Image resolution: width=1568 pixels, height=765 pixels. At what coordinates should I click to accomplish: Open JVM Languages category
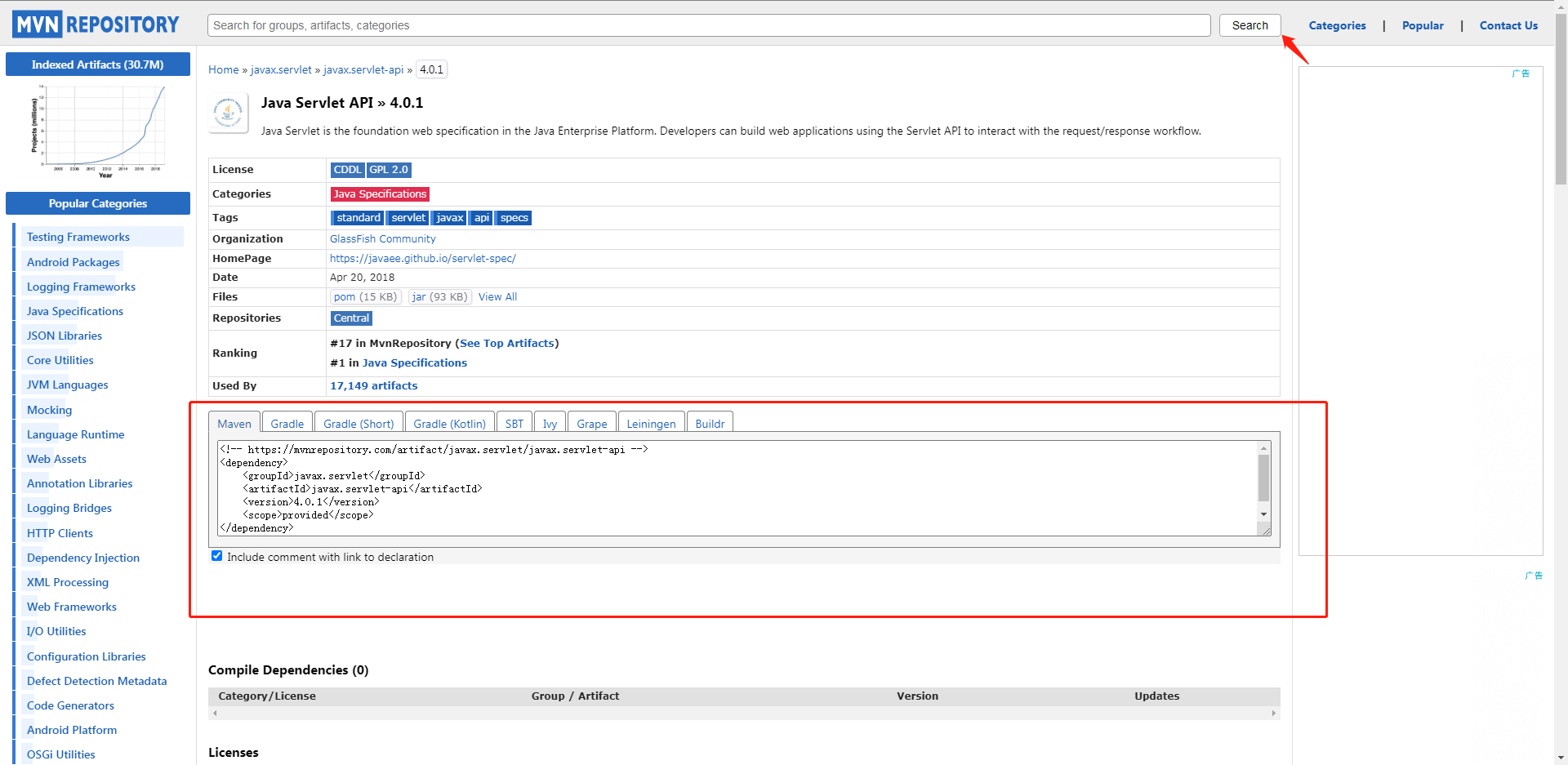click(x=67, y=385)
